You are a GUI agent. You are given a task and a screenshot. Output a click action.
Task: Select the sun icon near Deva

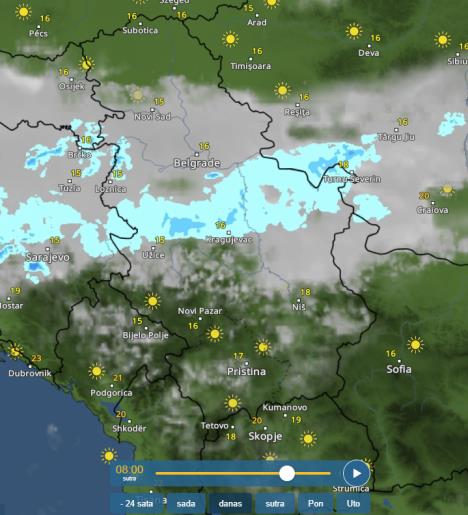point(354,32)
